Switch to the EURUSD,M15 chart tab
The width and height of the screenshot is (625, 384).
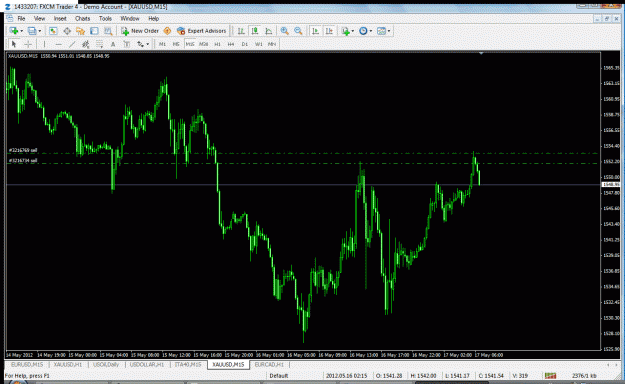[27, 364]
